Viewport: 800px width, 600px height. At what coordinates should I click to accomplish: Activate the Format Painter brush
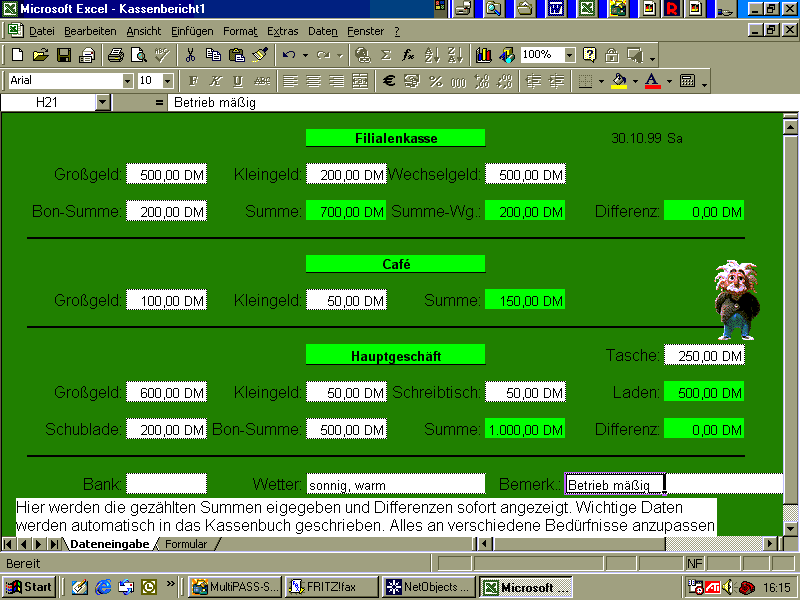pyautogui.click(x=260, y=55)
